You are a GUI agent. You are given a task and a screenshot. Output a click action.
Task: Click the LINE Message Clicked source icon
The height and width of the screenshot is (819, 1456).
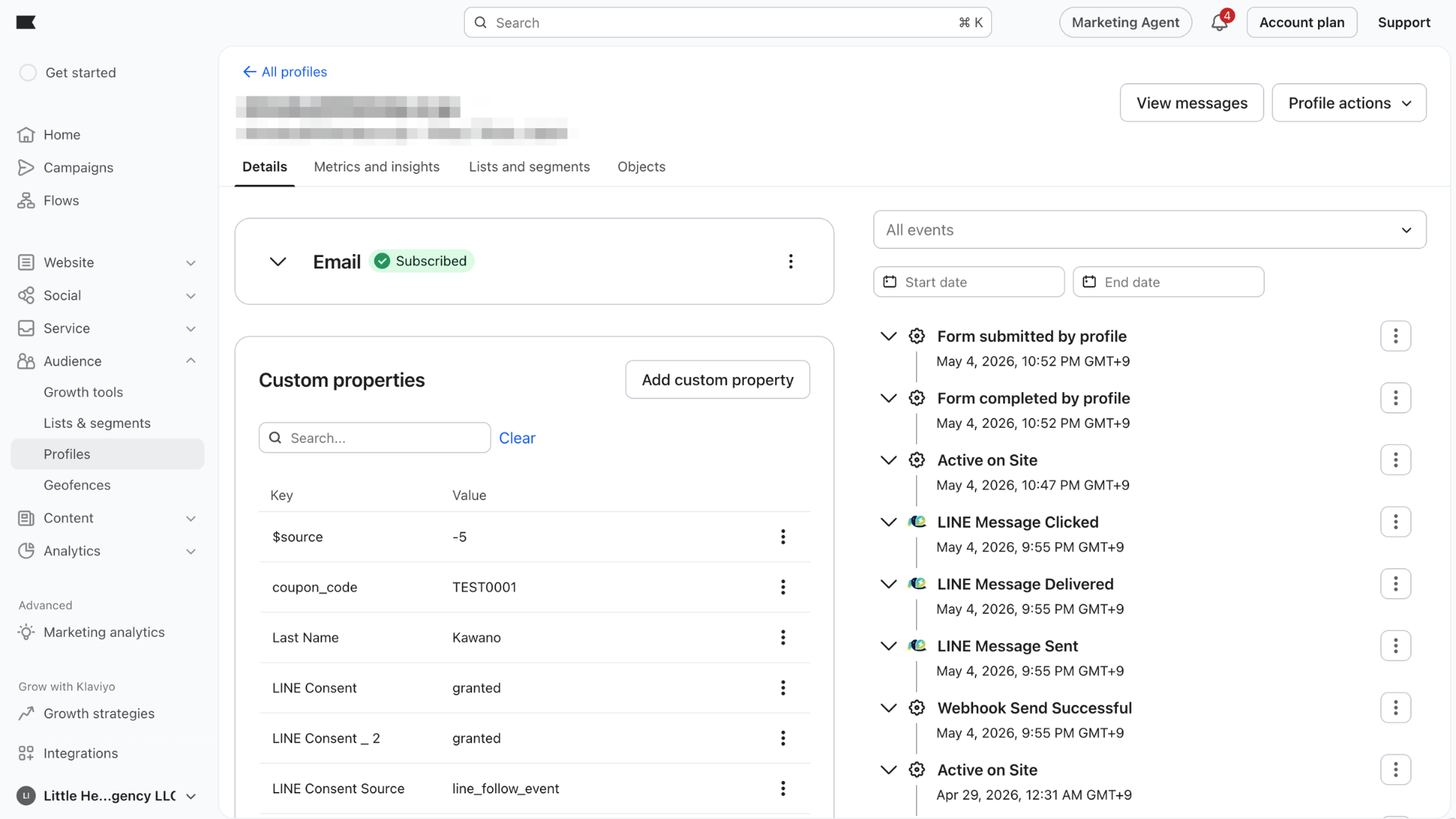pyautogui.click(x=917, y=522)
